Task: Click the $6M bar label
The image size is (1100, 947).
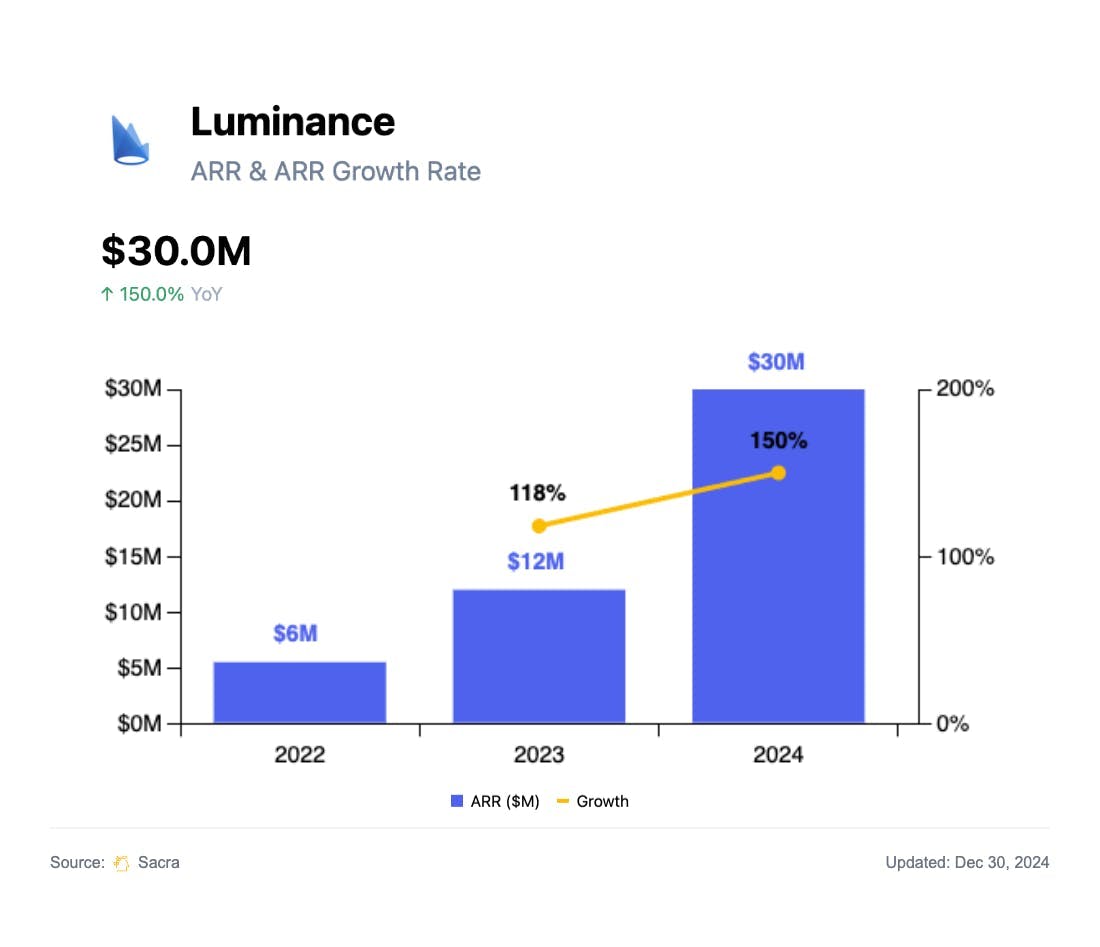Action: coord(295,633)
